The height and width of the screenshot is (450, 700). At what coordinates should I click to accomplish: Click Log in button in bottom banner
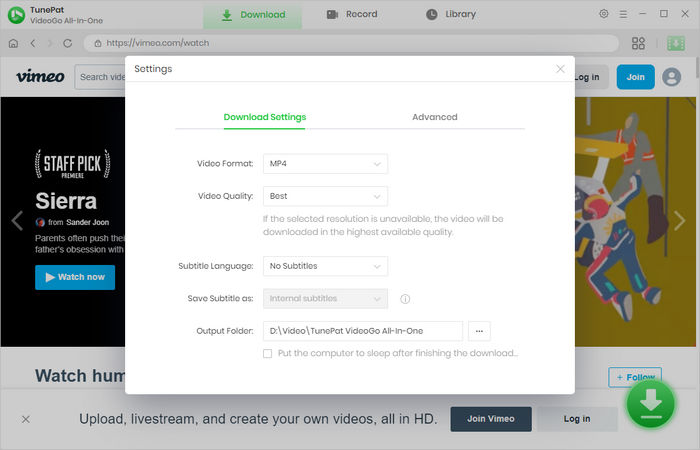pos(577,419)
